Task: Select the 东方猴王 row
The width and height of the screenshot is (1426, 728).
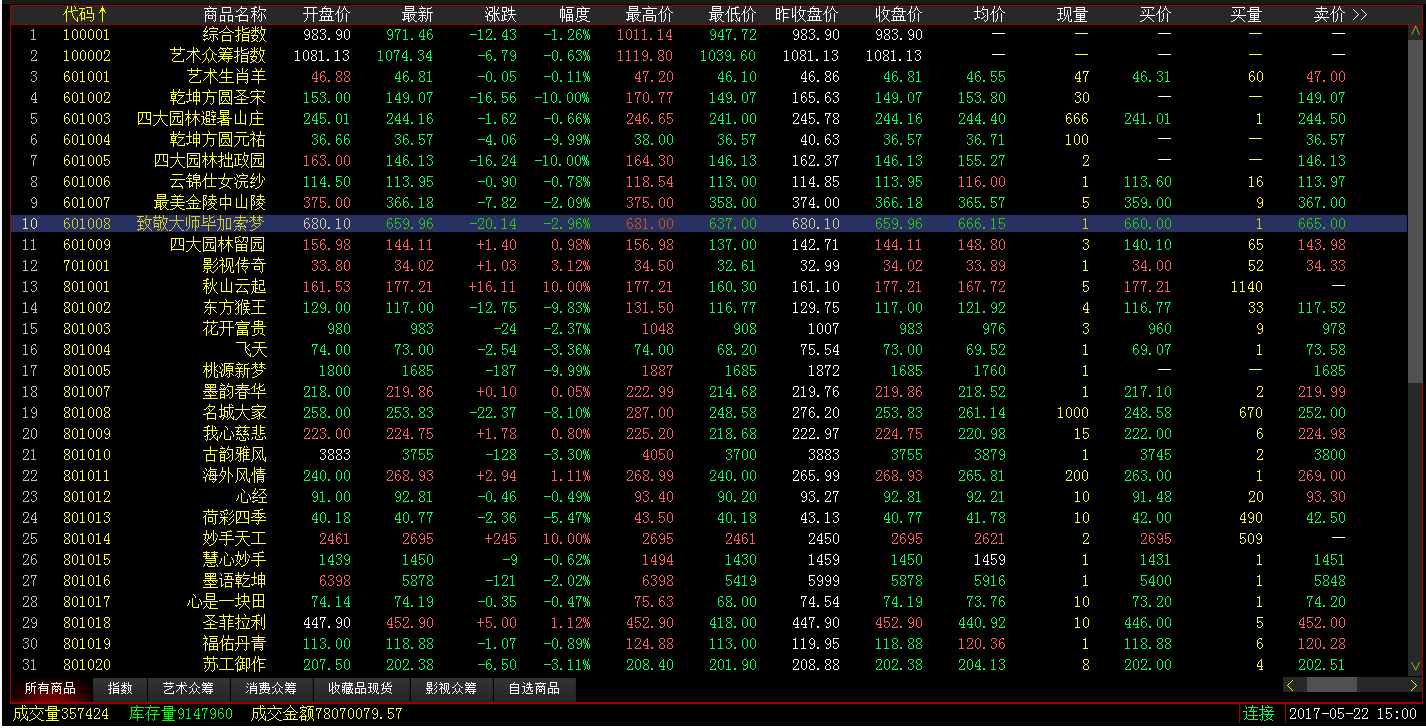Action: pos(709,308)
